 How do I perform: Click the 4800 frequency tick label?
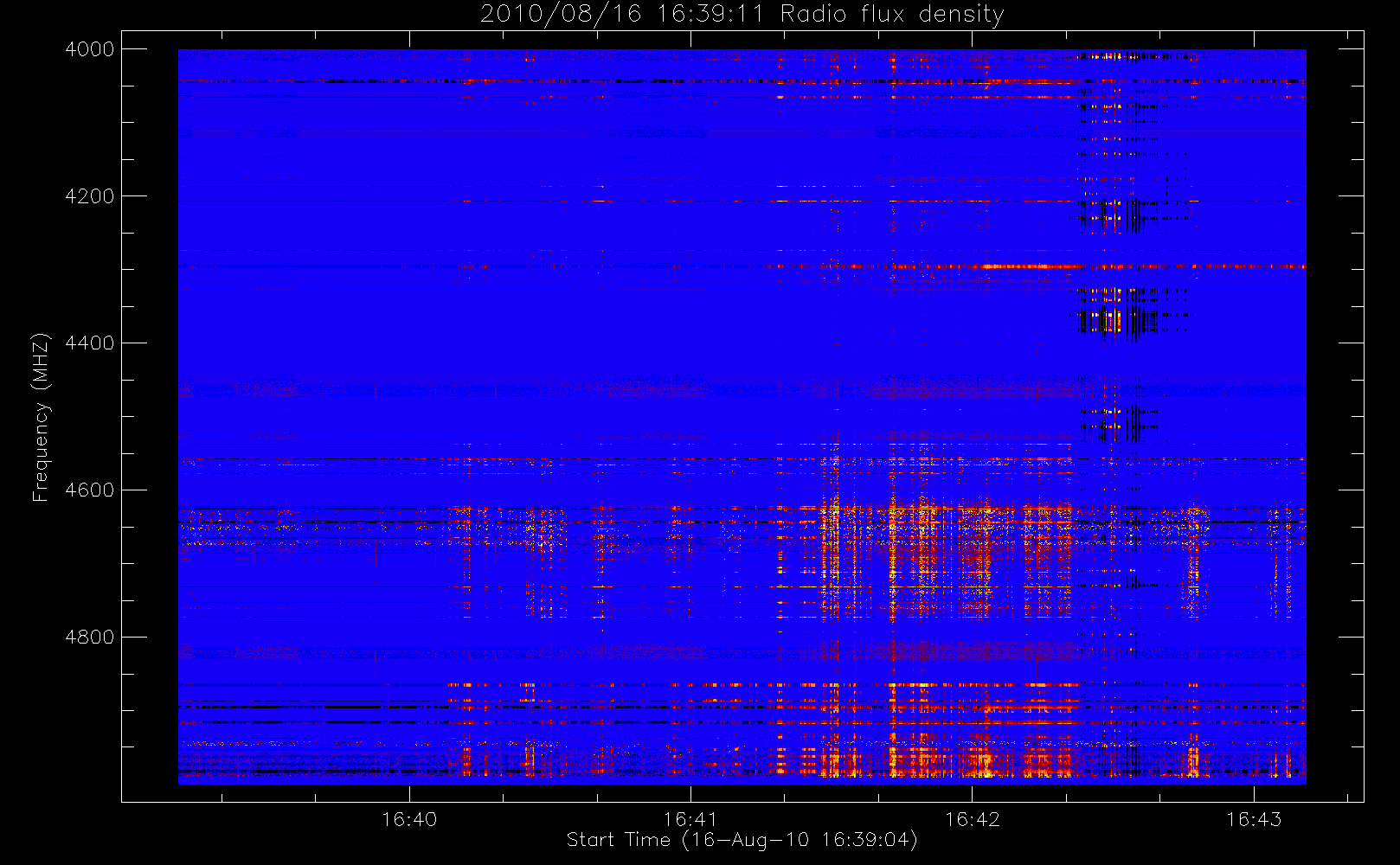(x=90, y=638)
